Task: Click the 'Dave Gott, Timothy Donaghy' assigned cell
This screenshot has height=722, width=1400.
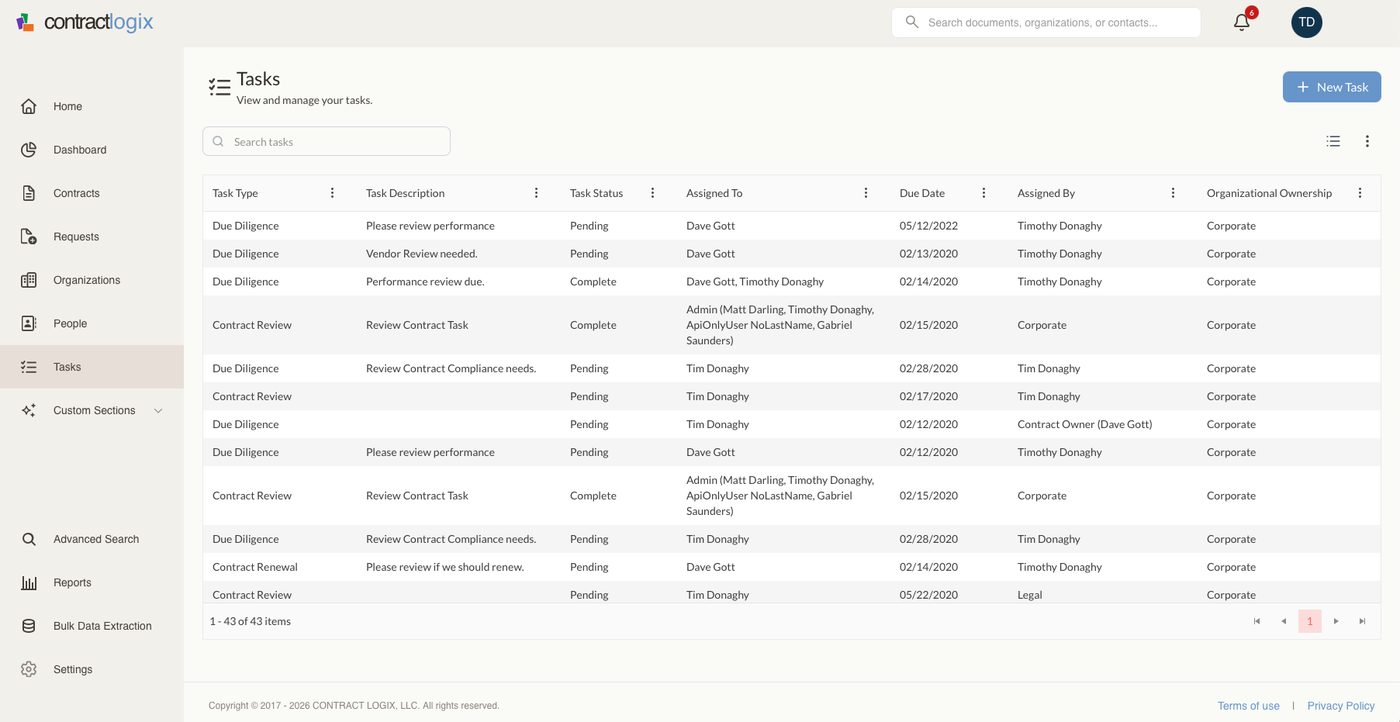Action: click(x=755, y=282)
